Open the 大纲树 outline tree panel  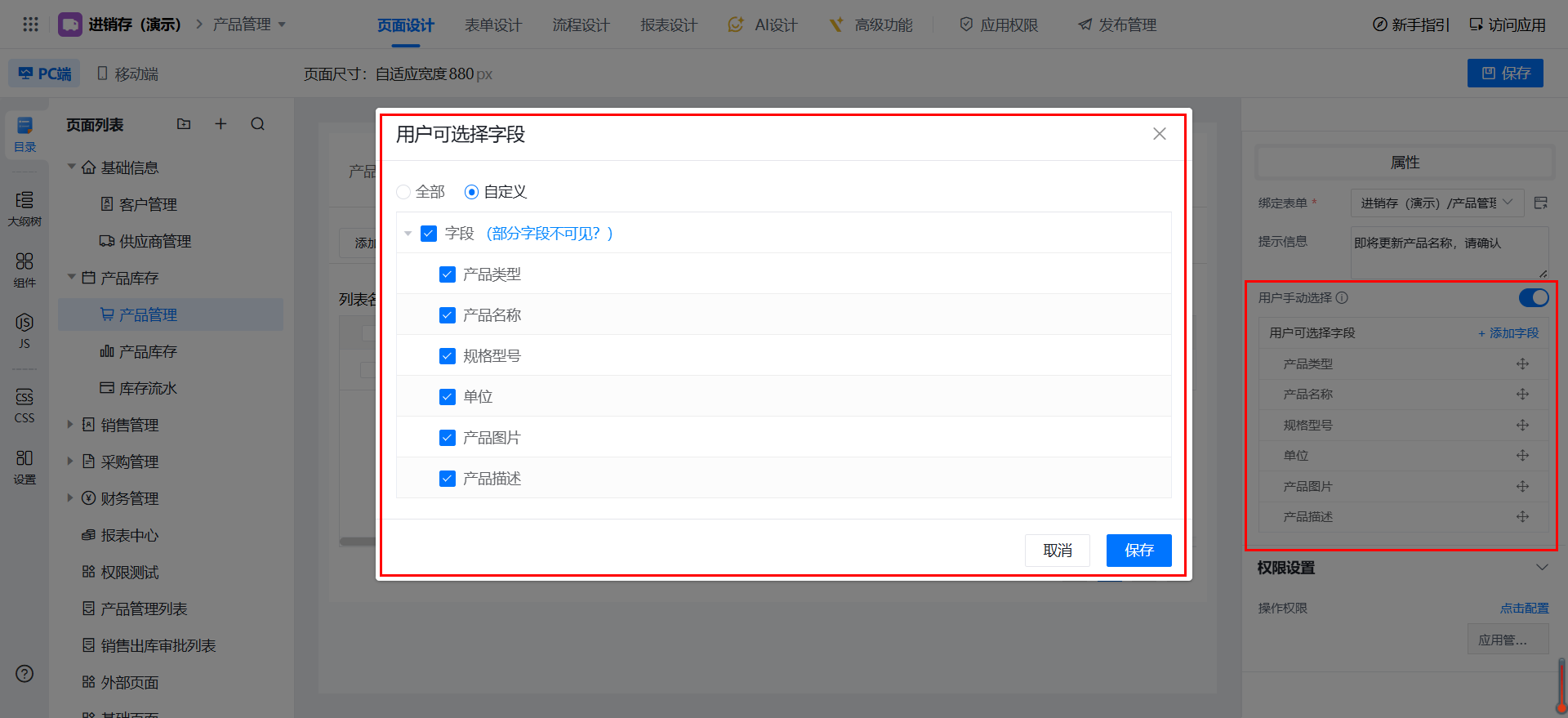point(24,208)
